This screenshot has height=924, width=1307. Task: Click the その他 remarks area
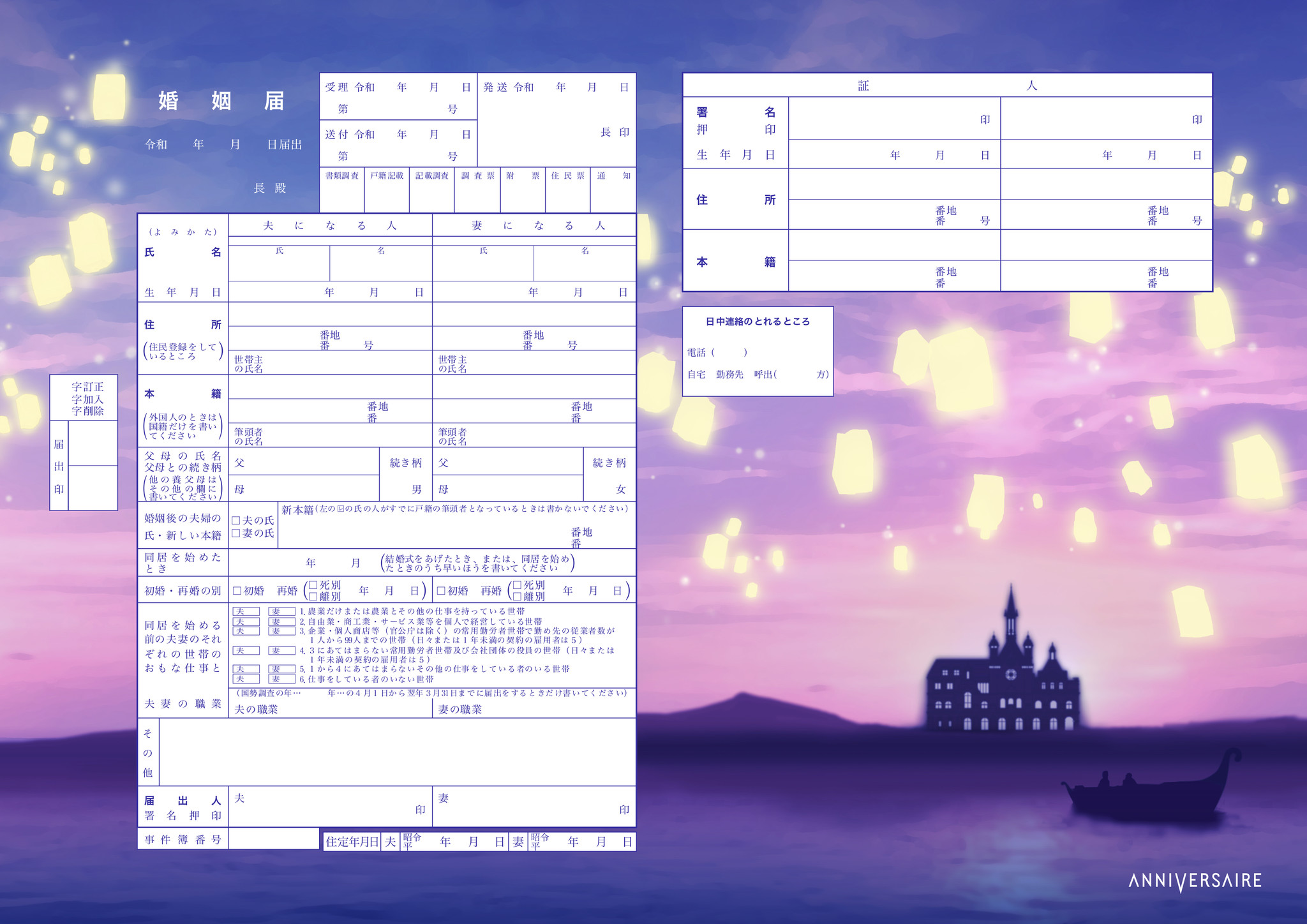398,752
